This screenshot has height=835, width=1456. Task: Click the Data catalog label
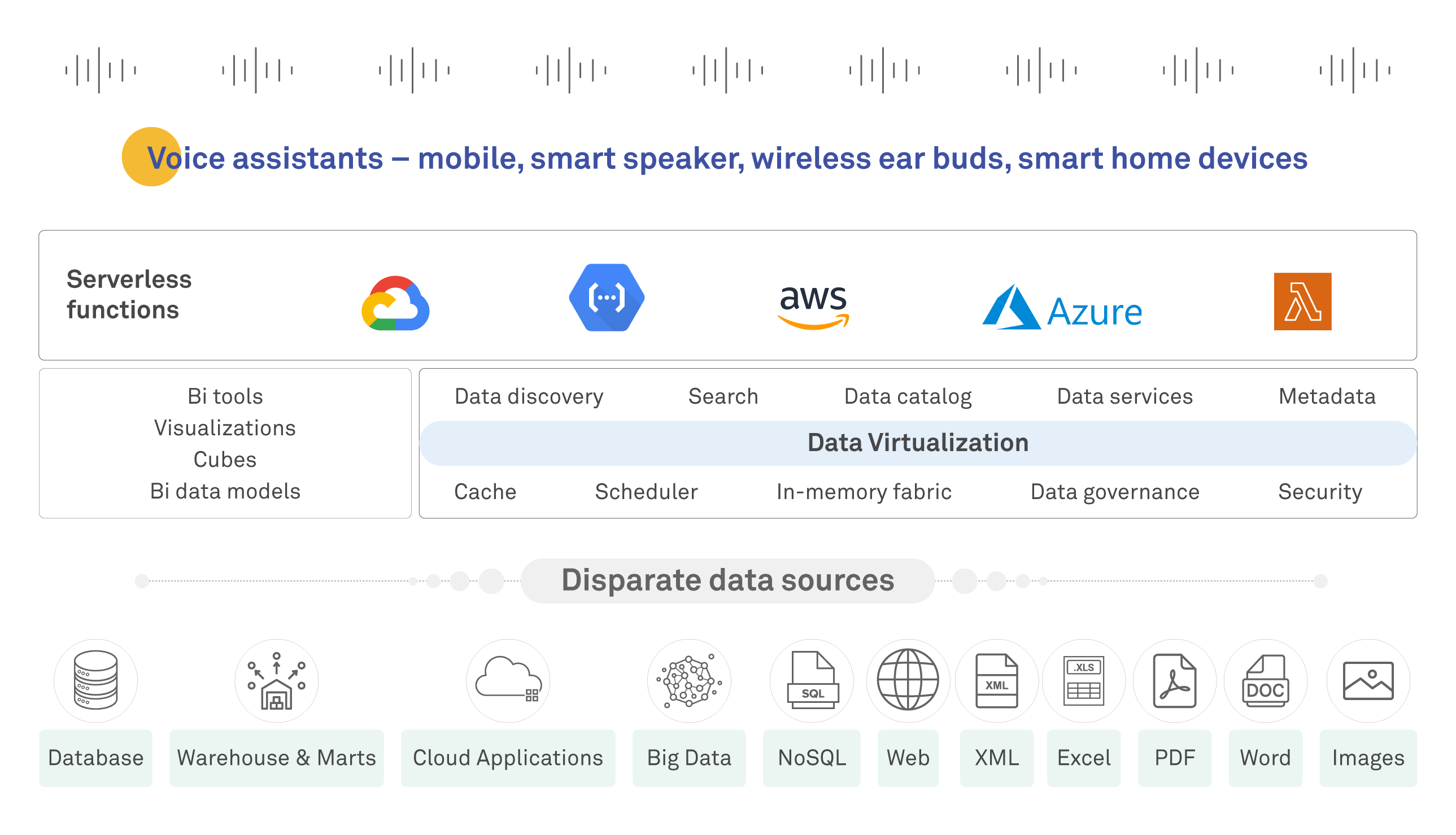pos(908,396)
